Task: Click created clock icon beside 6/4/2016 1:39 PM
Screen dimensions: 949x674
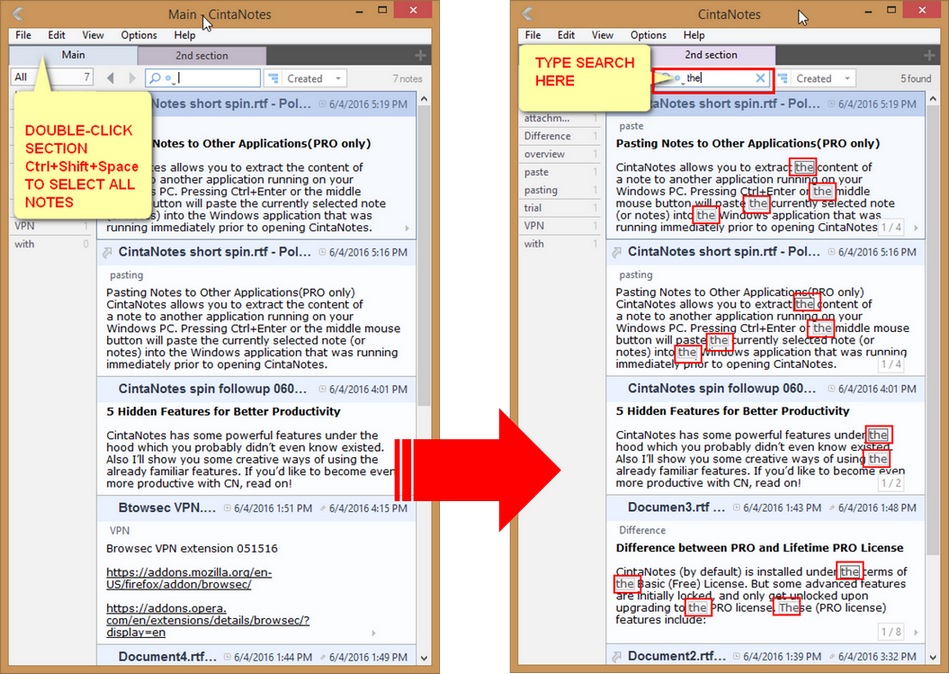Action: [737, 656]
